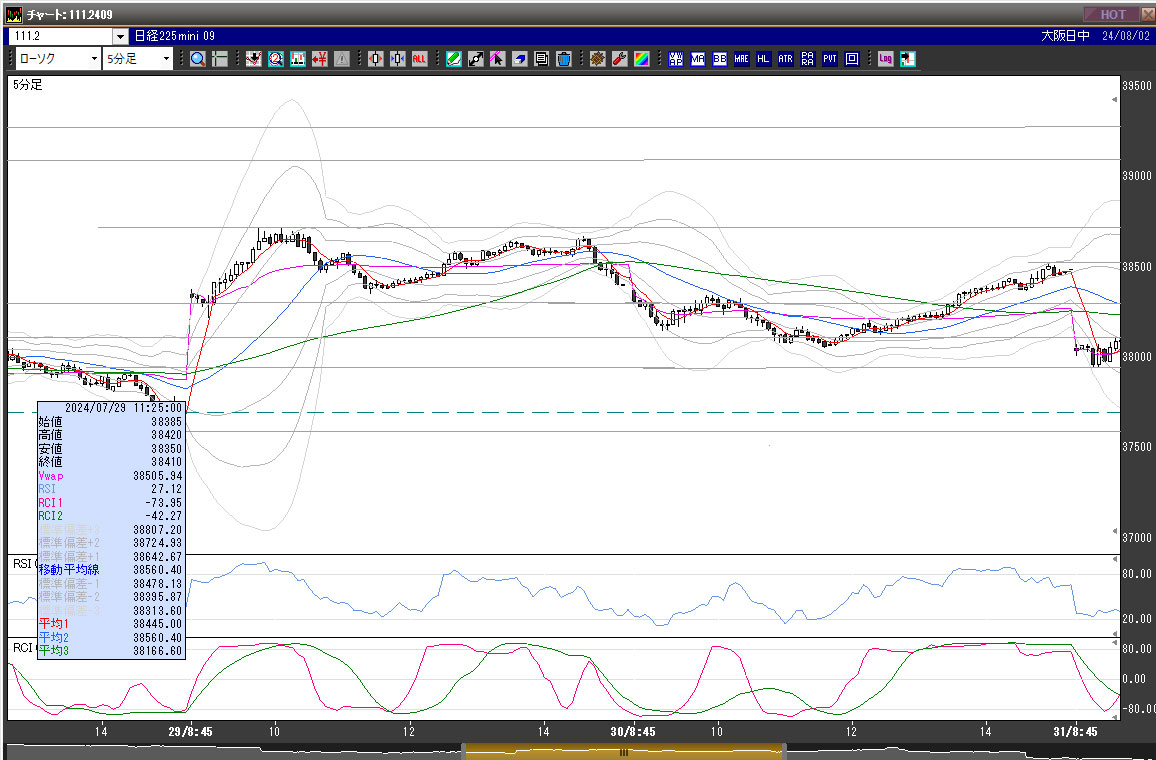Click the HOT button in title bar

1112,14
